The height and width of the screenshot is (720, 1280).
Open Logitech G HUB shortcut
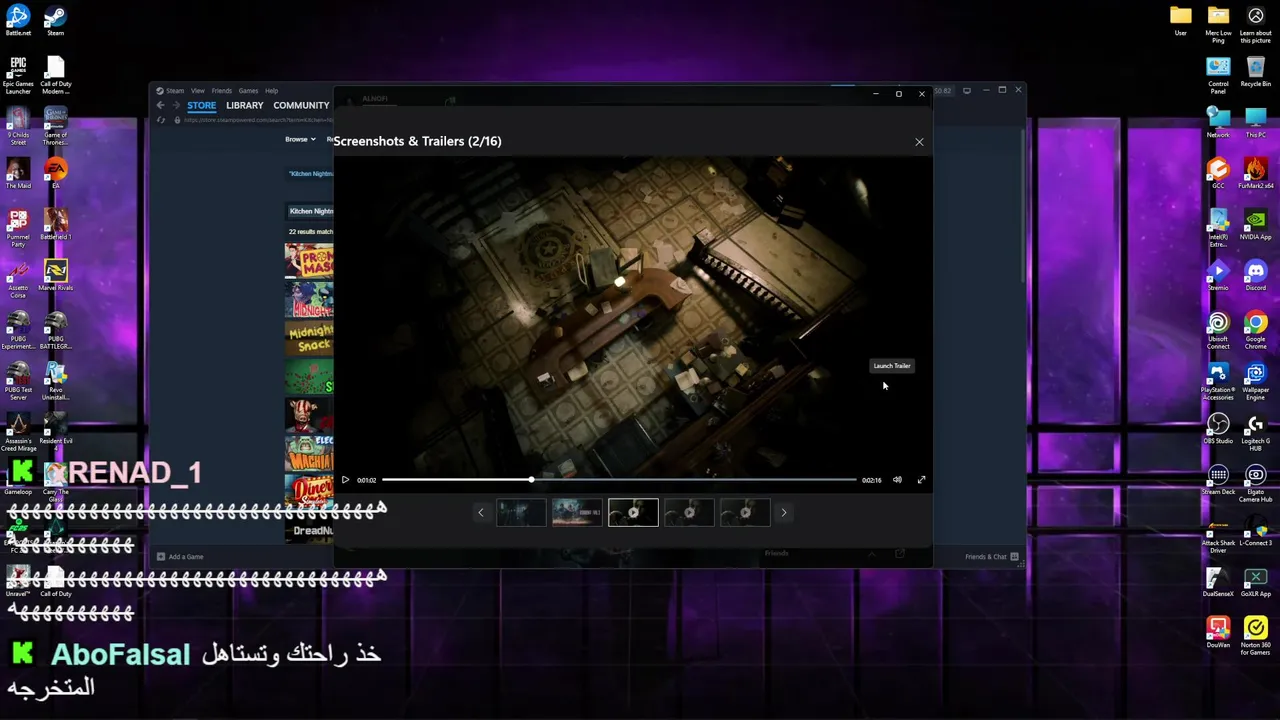[x=1256, y=432]
